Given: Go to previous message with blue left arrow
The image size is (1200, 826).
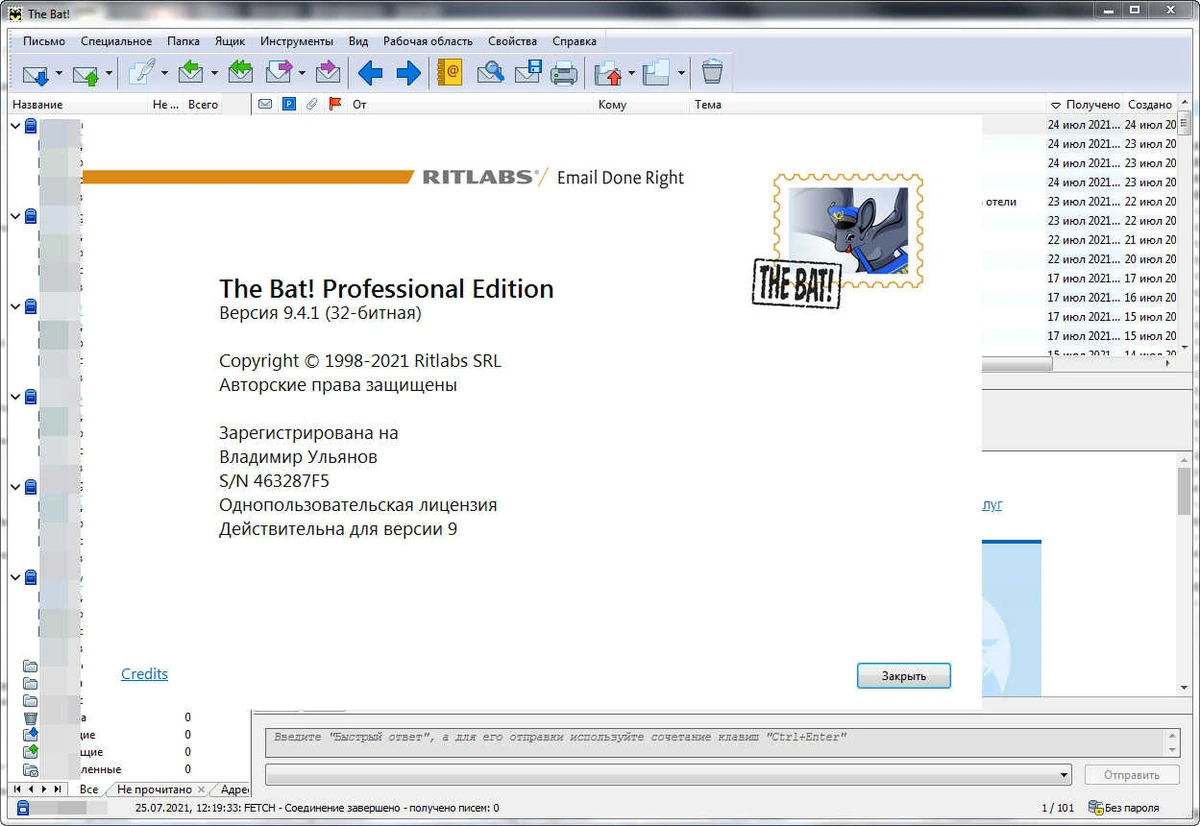Looking at the screenshot, I should (370, 73).
